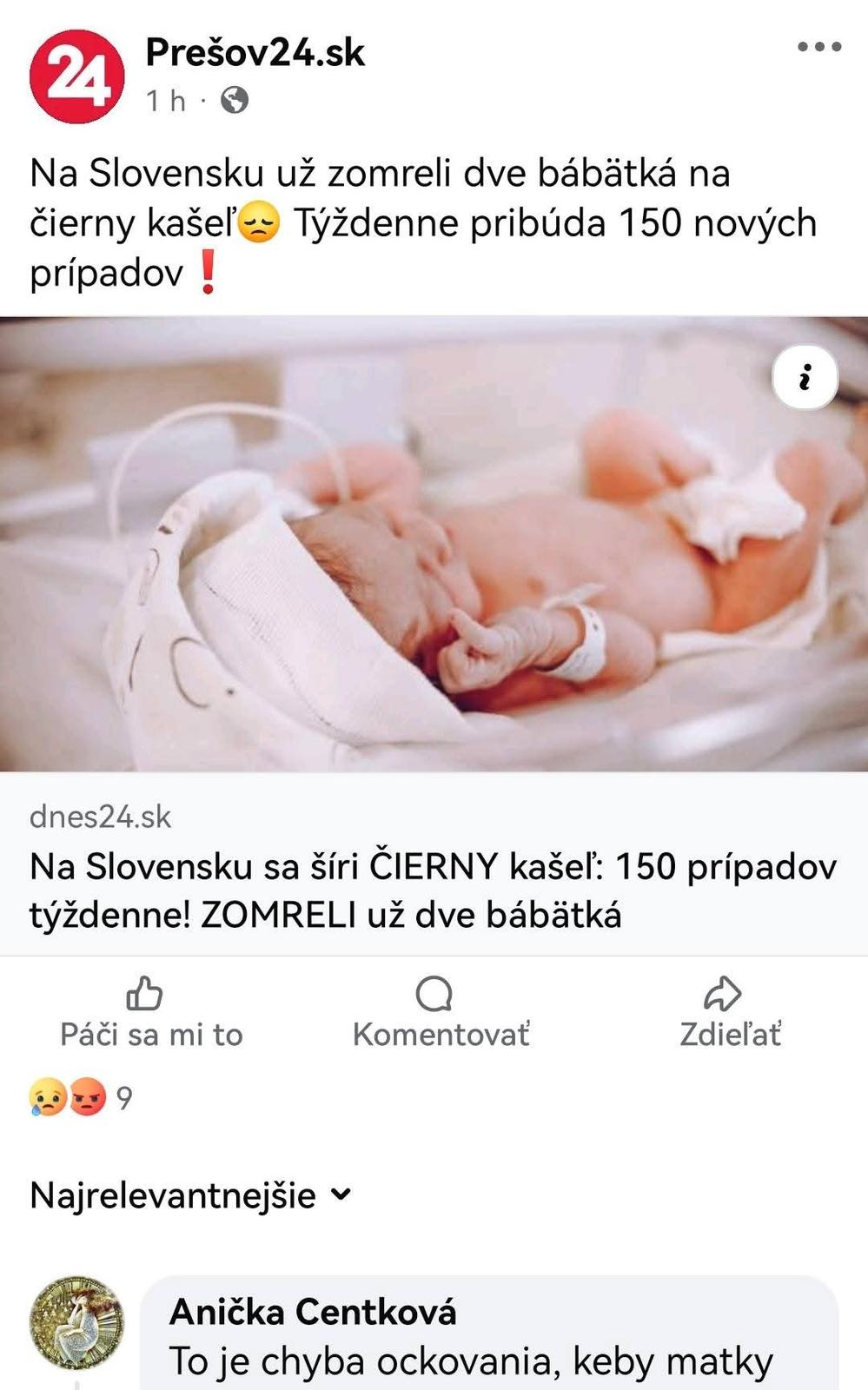The image size is (868, 1390).
Task: Click the newborn baby article thumbnail
Action: tap(434, 544)
